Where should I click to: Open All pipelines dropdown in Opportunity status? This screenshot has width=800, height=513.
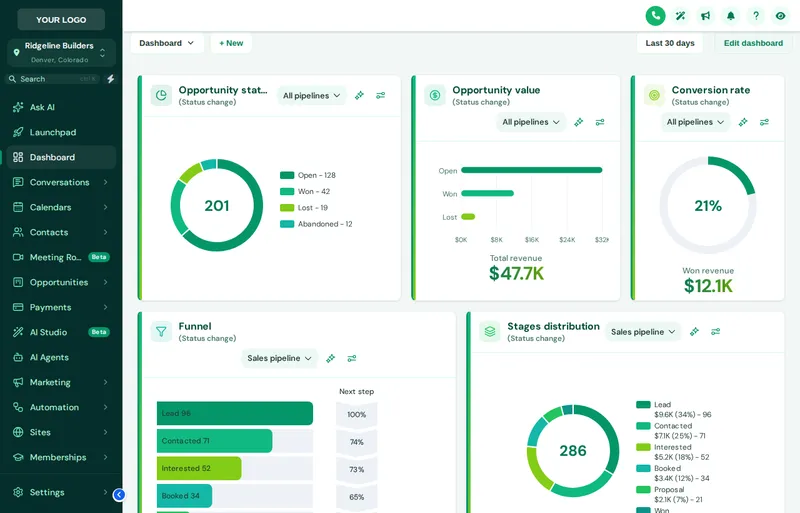(311, 95)
